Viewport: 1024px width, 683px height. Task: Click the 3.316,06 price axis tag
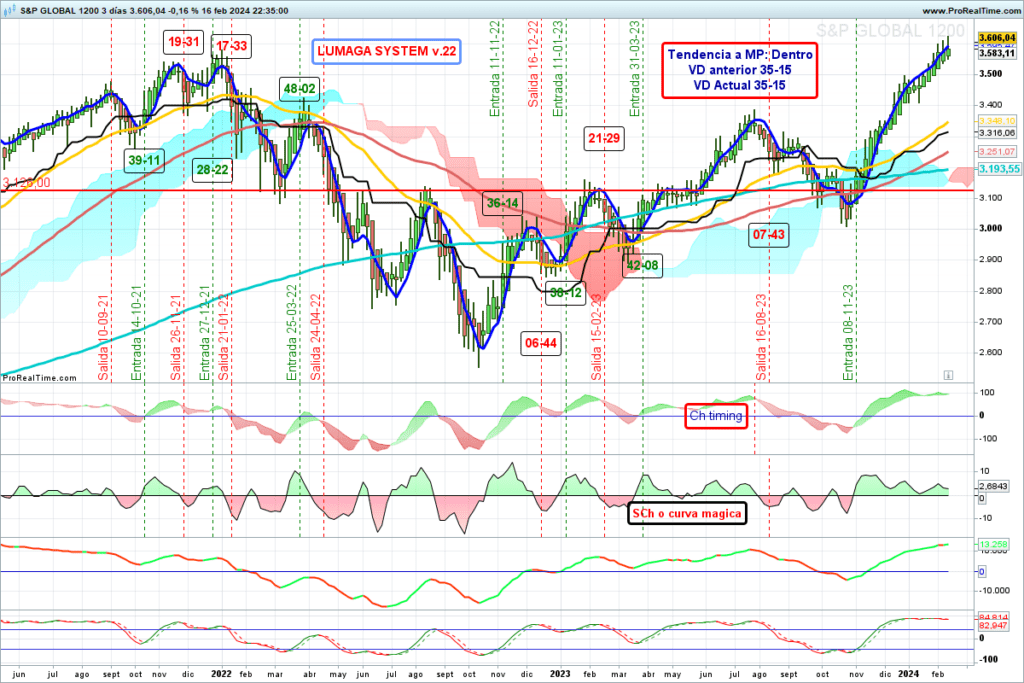(997, 133)
